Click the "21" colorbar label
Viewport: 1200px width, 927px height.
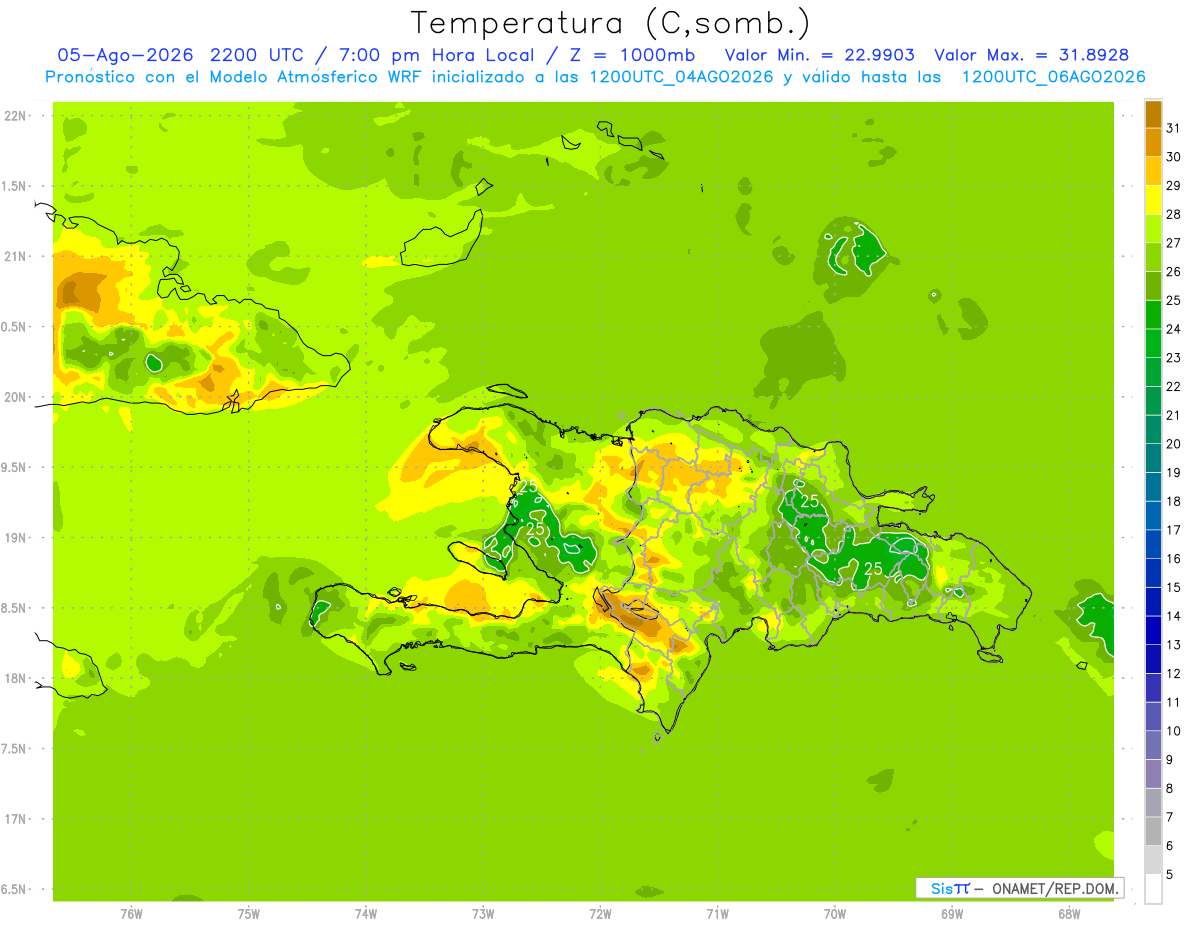(1174, 415)
